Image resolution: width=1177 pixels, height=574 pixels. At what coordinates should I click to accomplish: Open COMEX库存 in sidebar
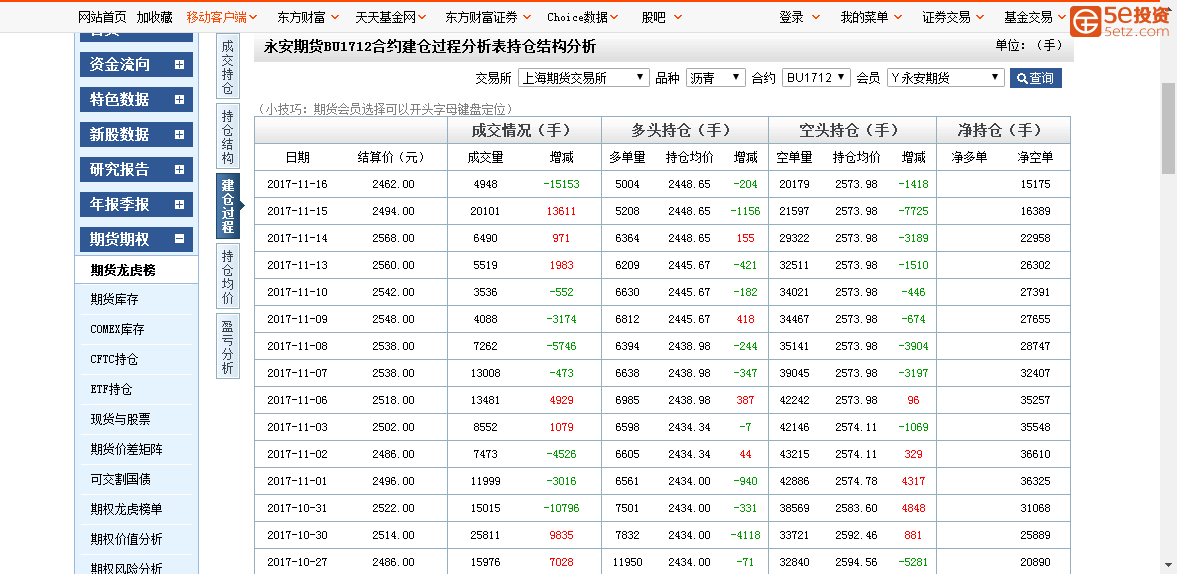[117, 329]
